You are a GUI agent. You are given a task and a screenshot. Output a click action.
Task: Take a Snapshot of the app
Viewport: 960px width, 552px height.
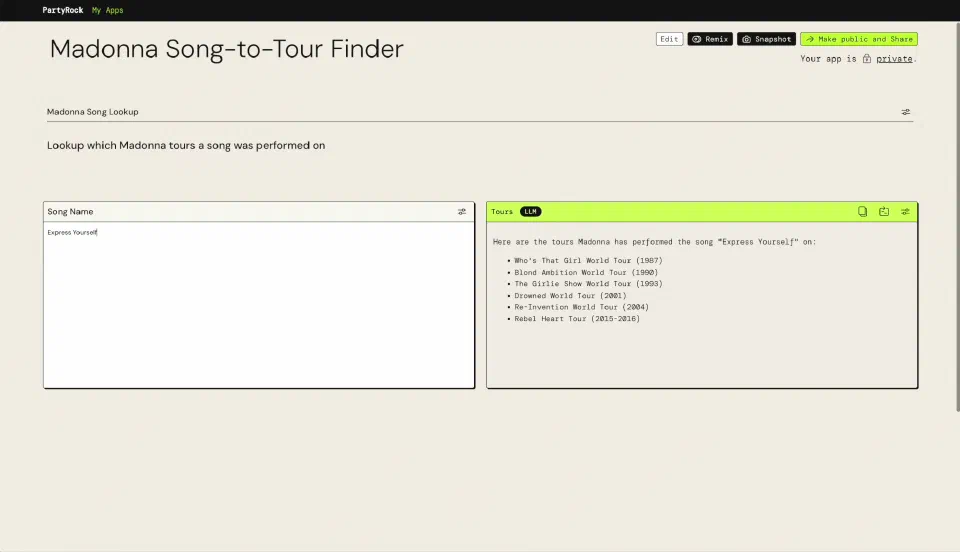tap(767, 39)
